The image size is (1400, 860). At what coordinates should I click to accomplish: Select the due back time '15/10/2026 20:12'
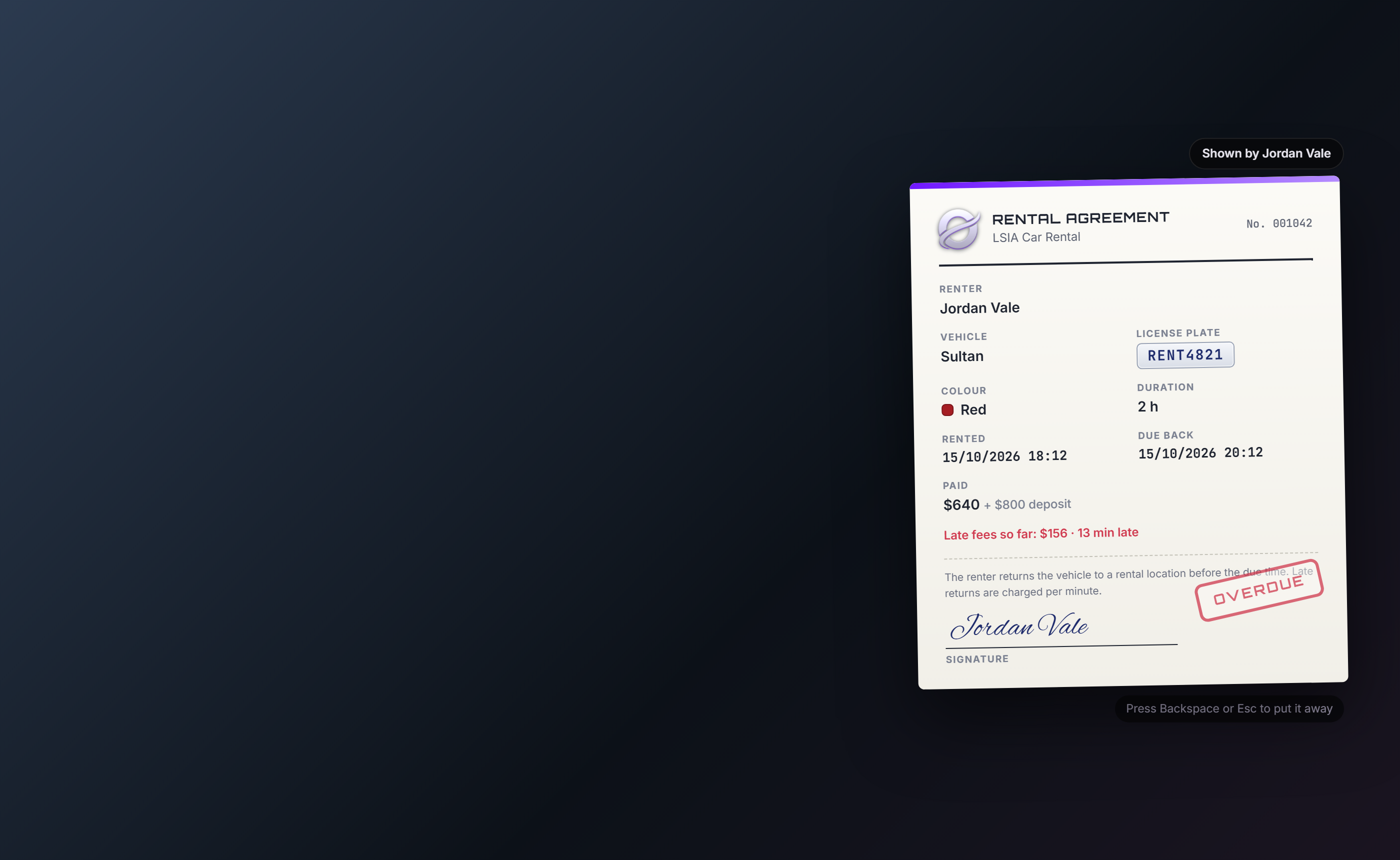tap(1200, 453)
